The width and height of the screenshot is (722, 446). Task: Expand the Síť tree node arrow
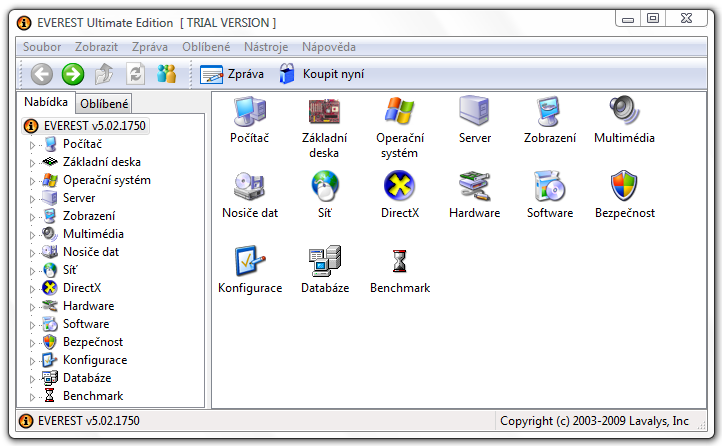point(32,271)
